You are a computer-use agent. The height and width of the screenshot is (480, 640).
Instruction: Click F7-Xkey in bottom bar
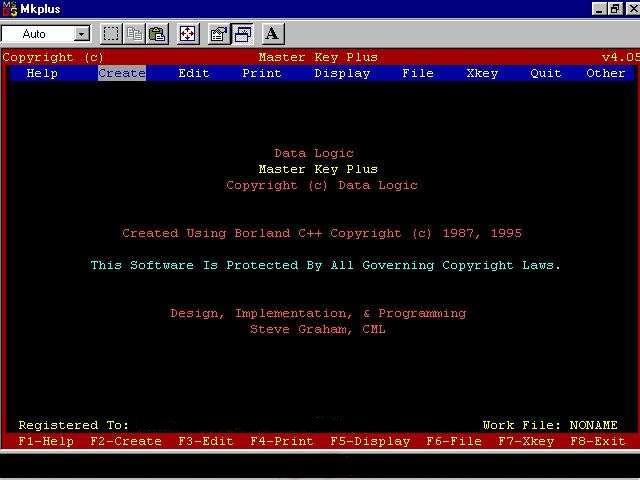coord(526,441)
